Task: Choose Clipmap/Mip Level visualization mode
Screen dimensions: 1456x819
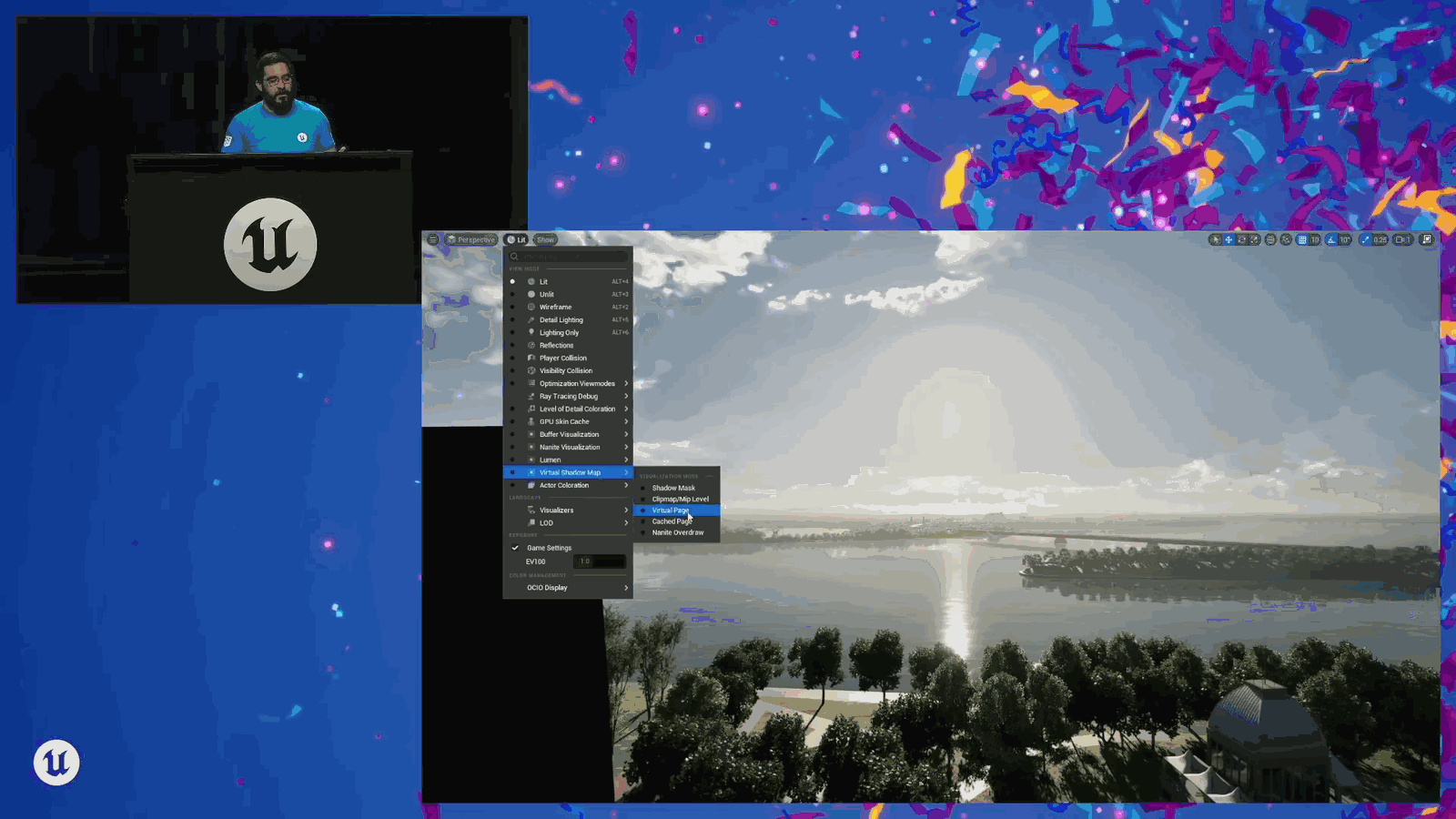Action: coord(676,499)
